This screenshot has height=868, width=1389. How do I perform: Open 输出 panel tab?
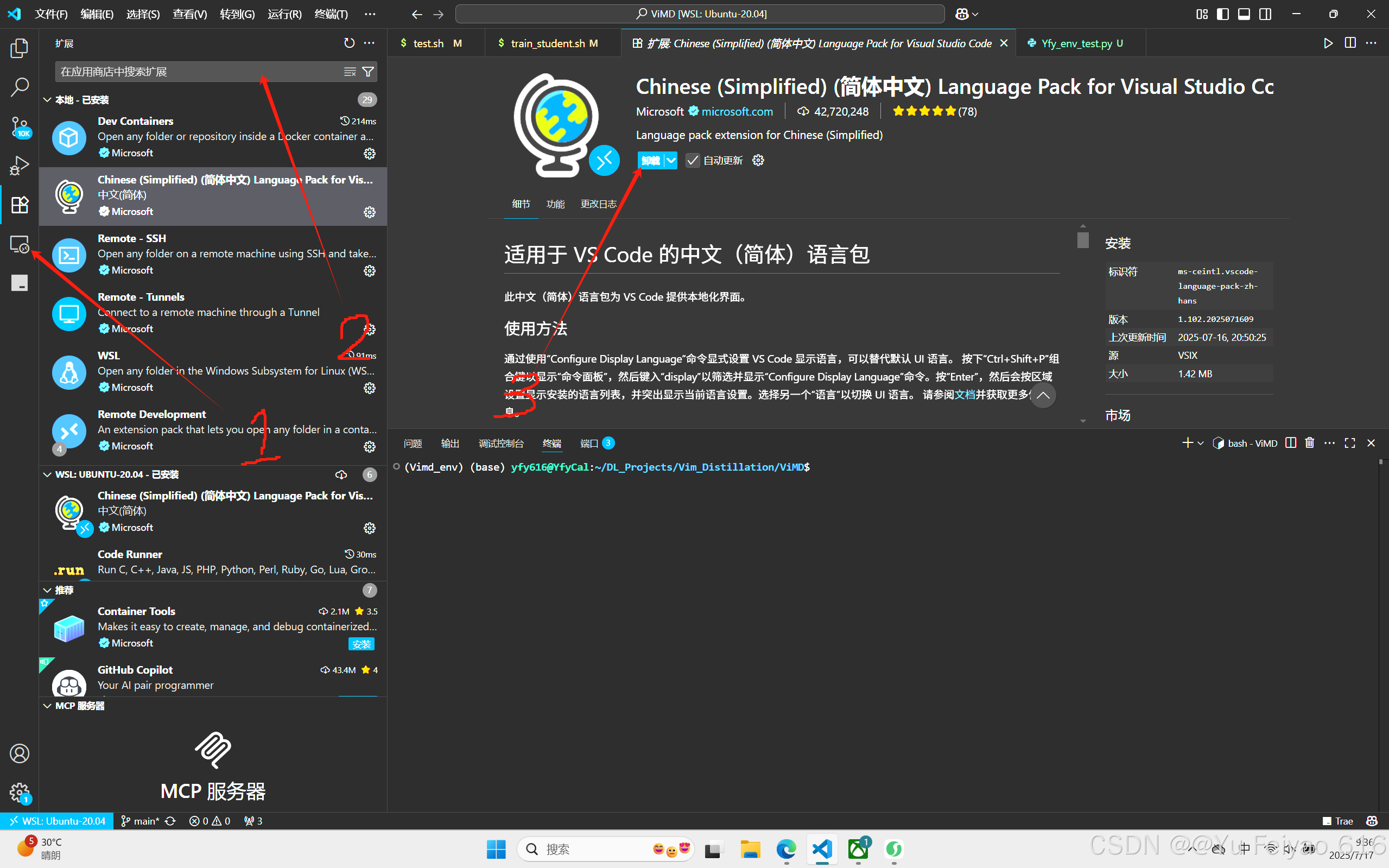(450, 443)
